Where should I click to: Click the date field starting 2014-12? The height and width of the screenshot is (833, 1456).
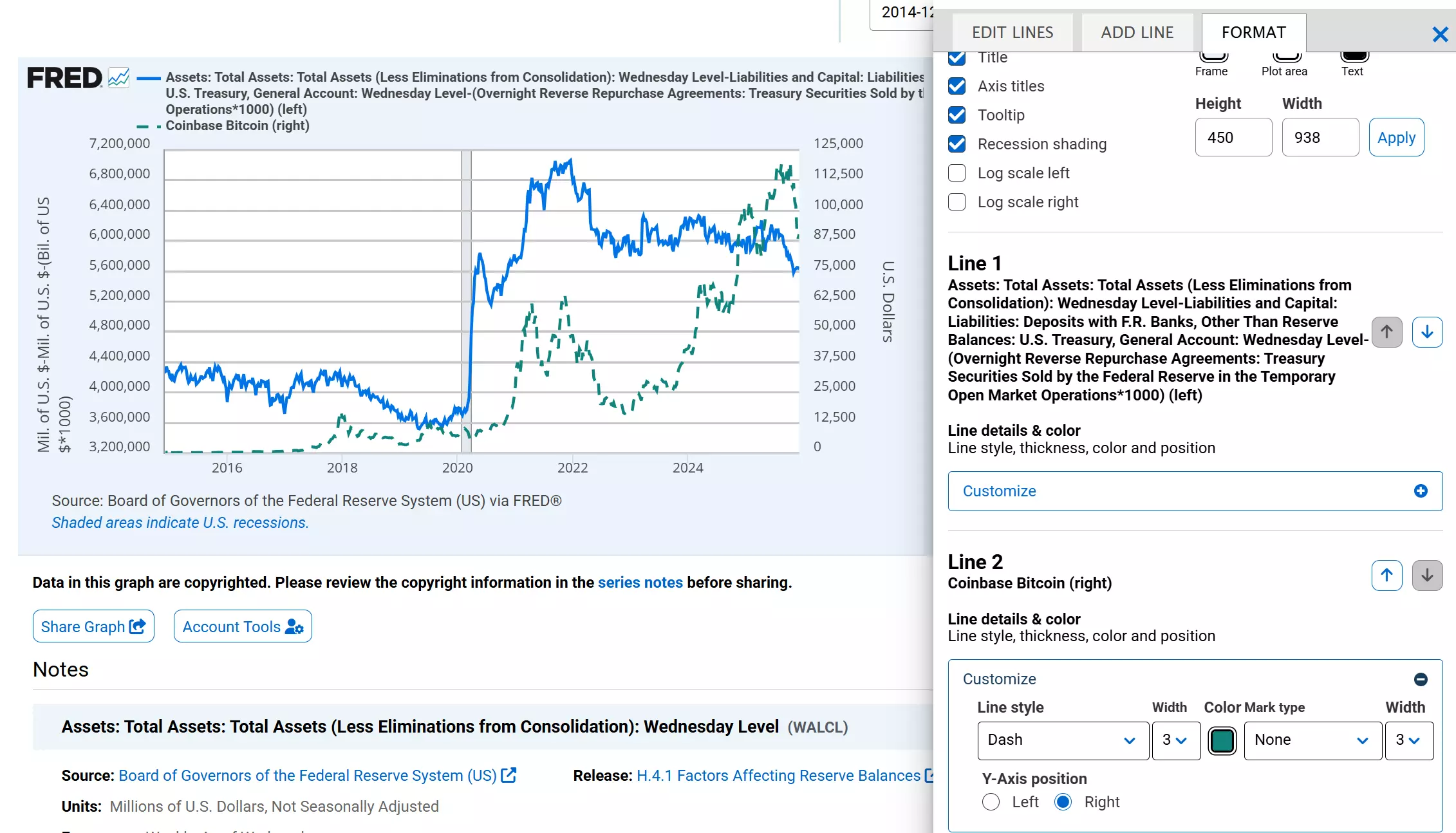point(902,14)
